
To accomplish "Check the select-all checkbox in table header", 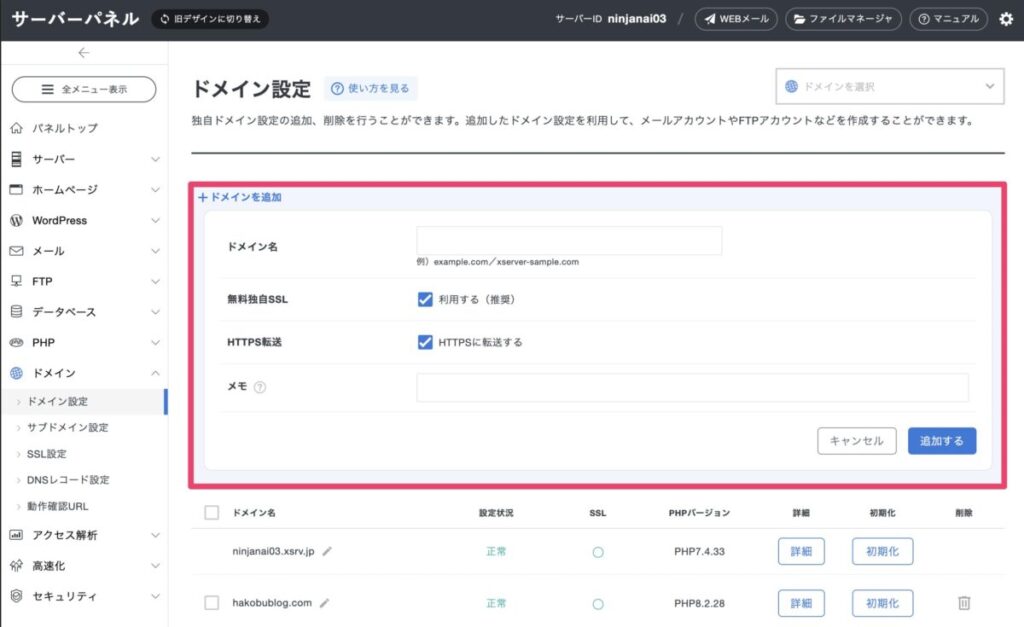I will tap(211, 513).
